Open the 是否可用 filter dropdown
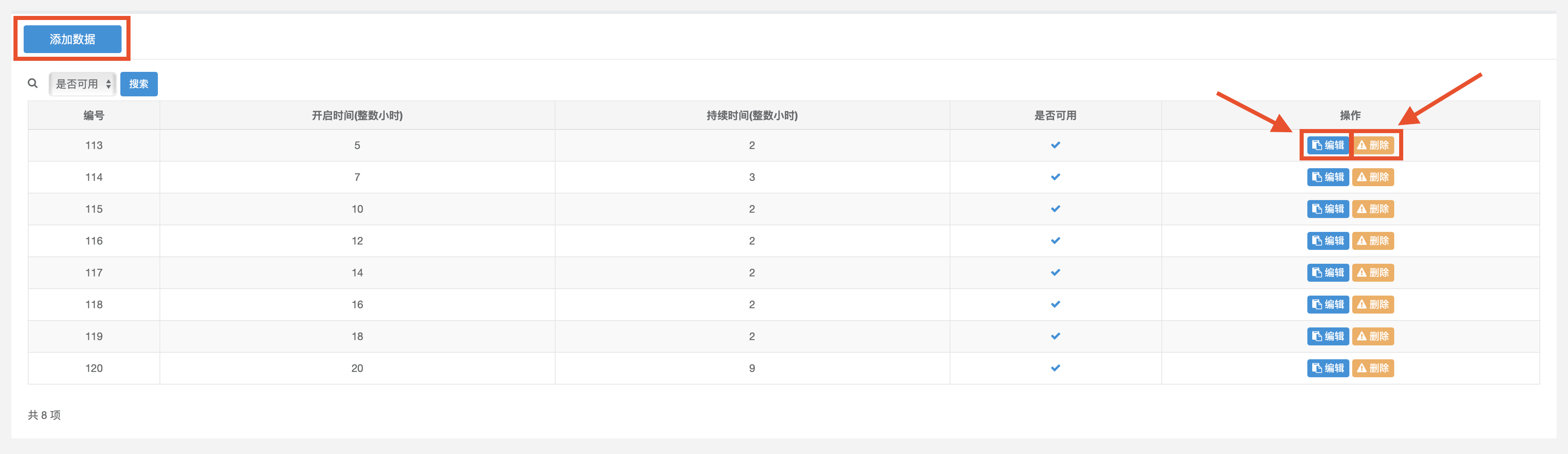 [x=83, y=84]
